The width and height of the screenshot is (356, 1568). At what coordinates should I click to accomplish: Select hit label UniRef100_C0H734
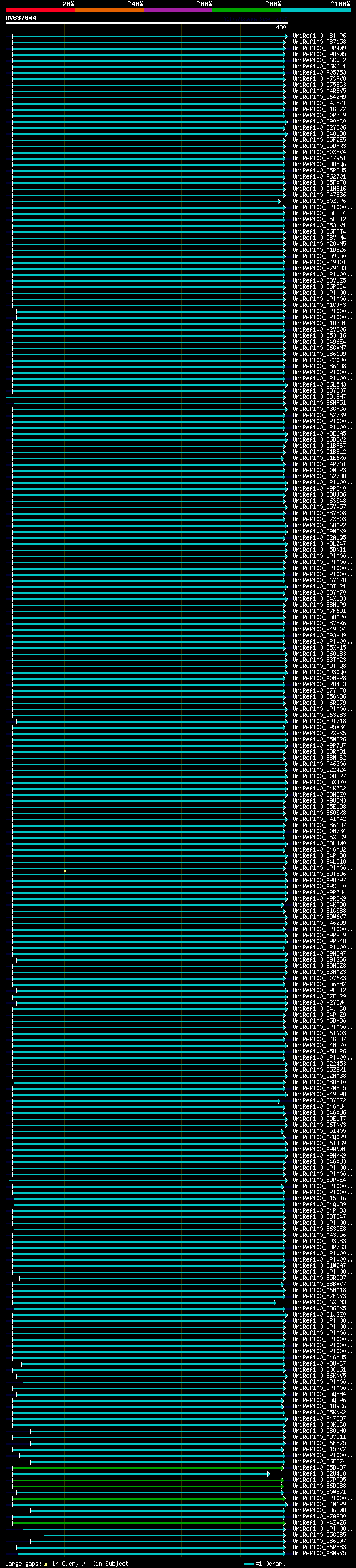[x=319, y=832]
